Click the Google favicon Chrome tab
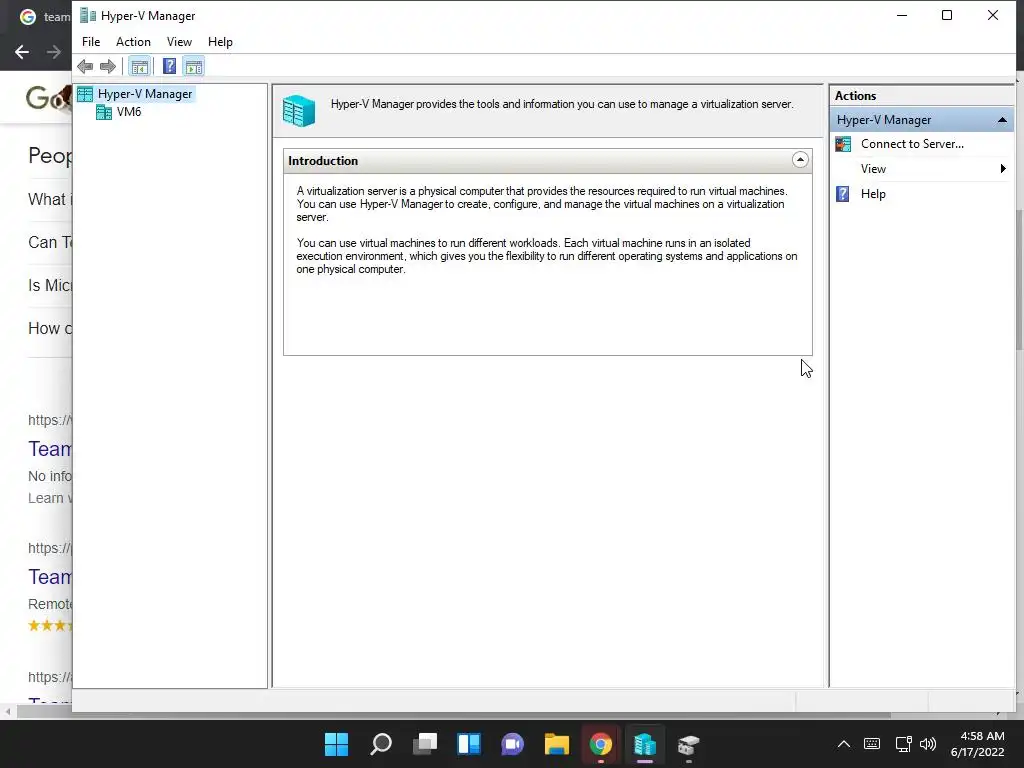 [27, 17]
